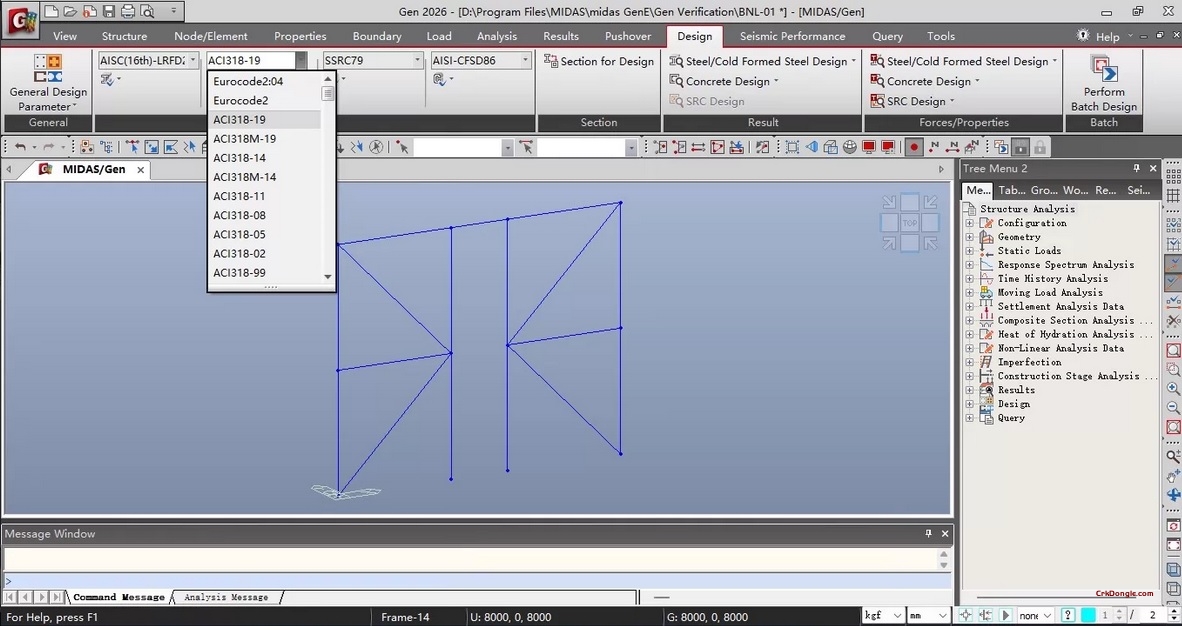The image size is (1182, 626).
Task: Click the code list scroll-down arrow
Action: coord(327,277)
